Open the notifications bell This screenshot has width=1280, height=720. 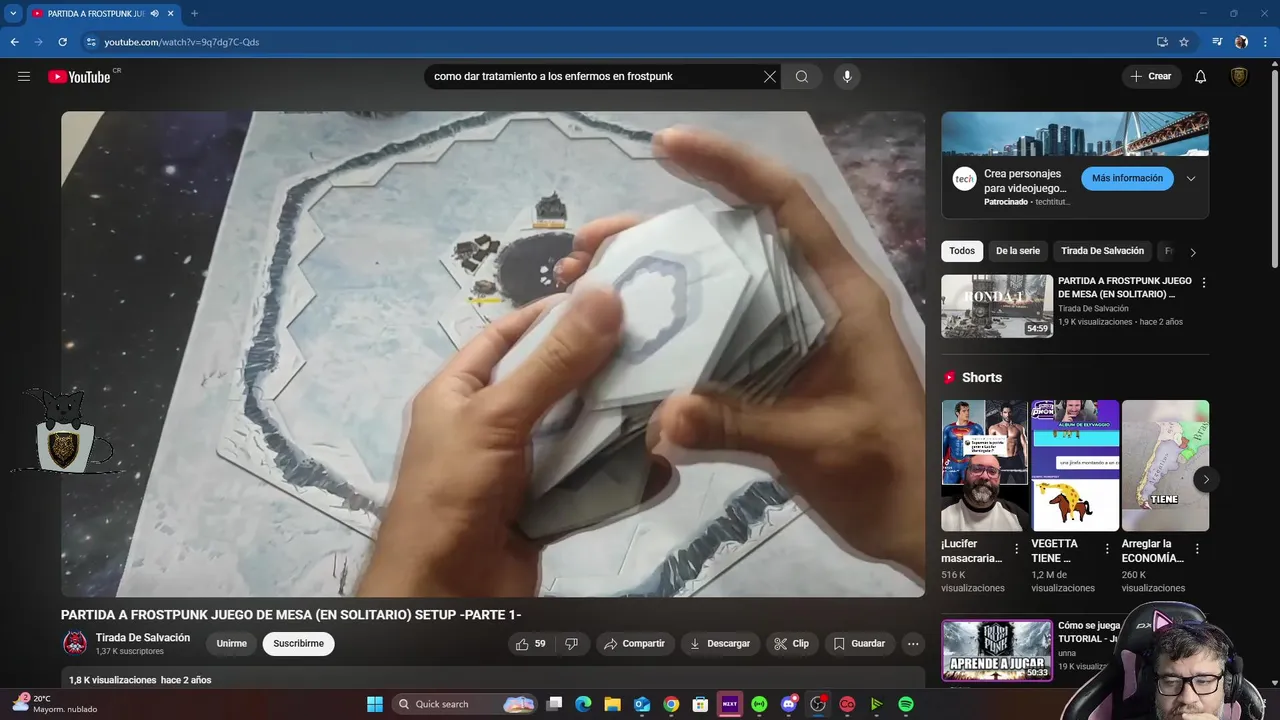pos(1201,77)
